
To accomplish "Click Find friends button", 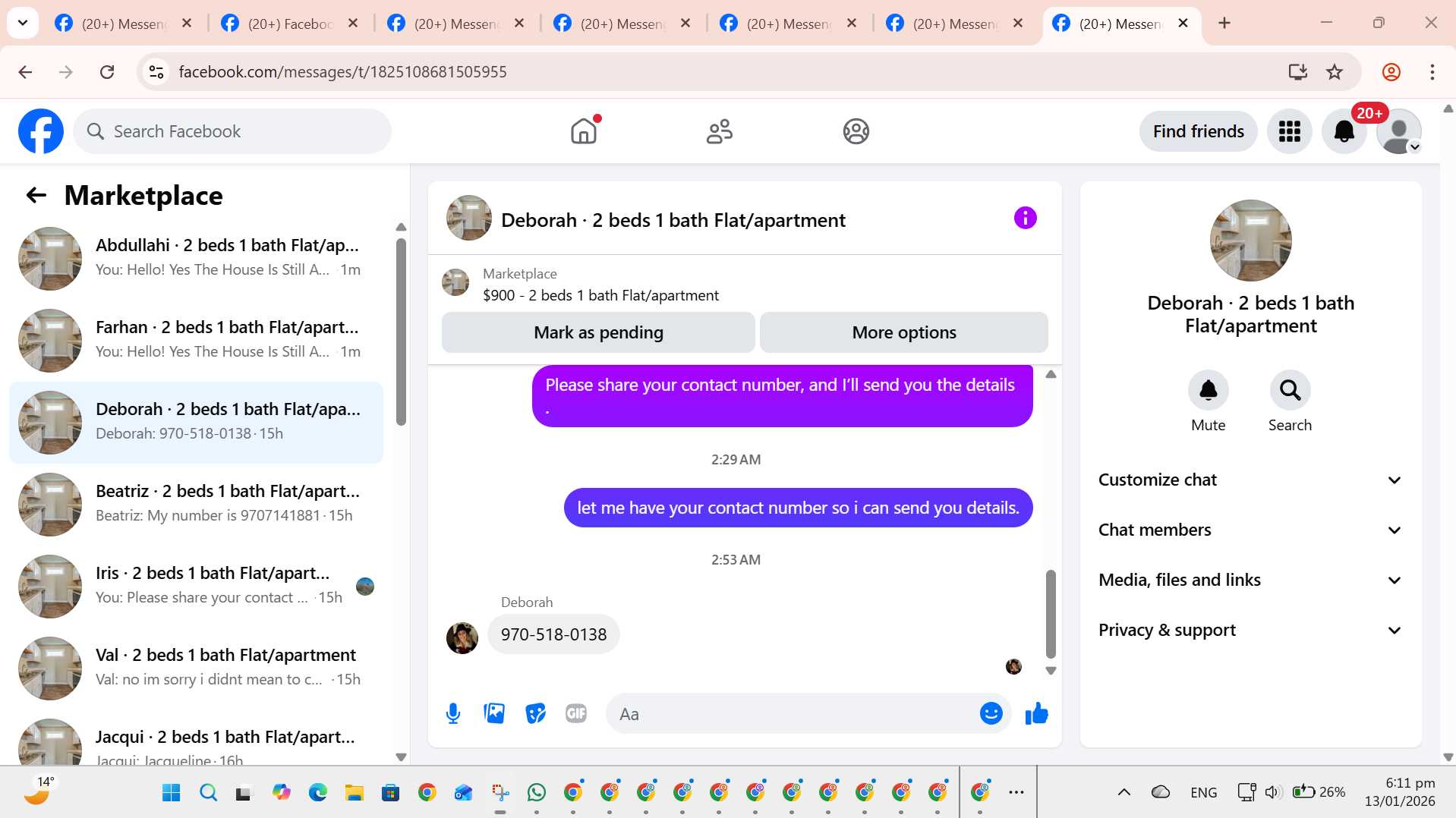I will (x=1198, y=131).
